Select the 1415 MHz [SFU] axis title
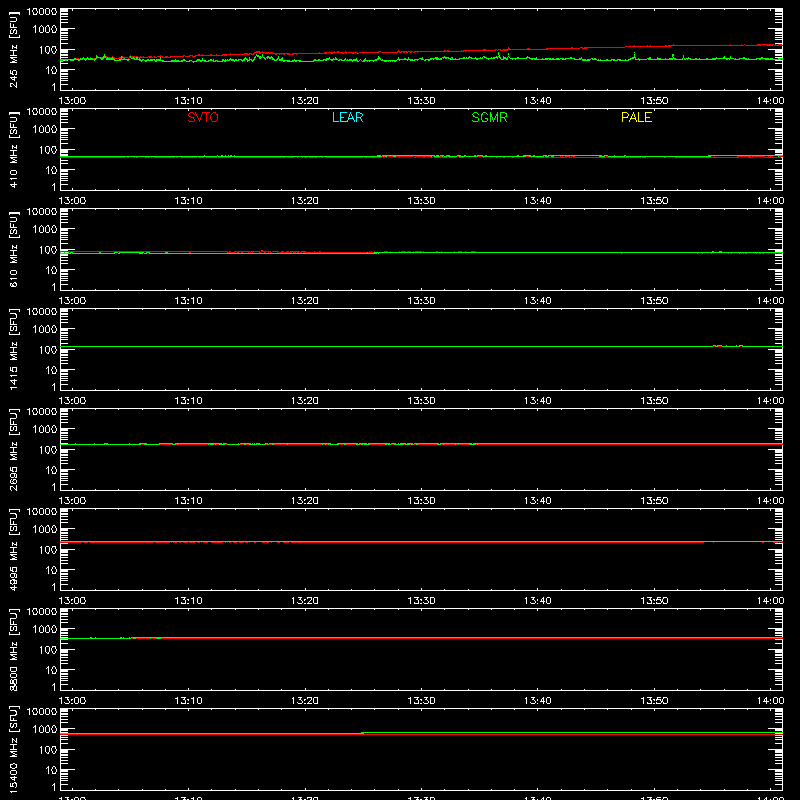The width and height of the screenshot is (800, 800). point(13,350)
